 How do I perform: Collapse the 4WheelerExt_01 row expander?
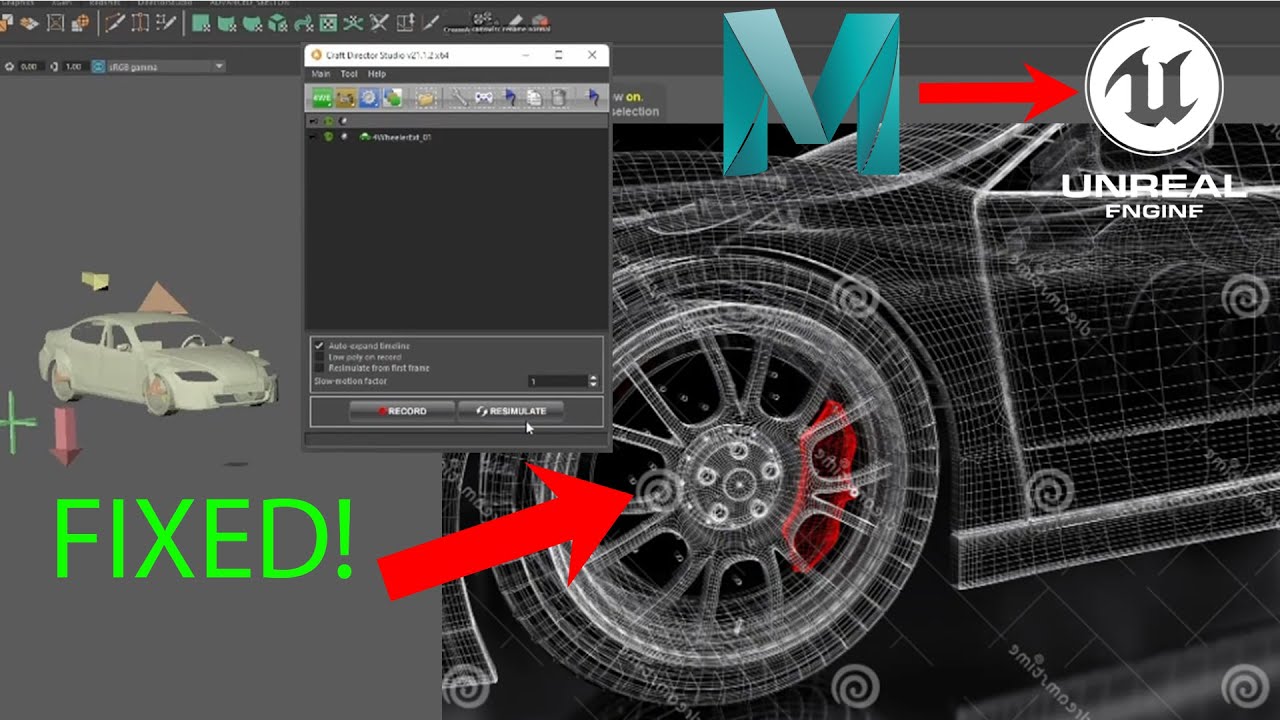(x=313, y=137)
